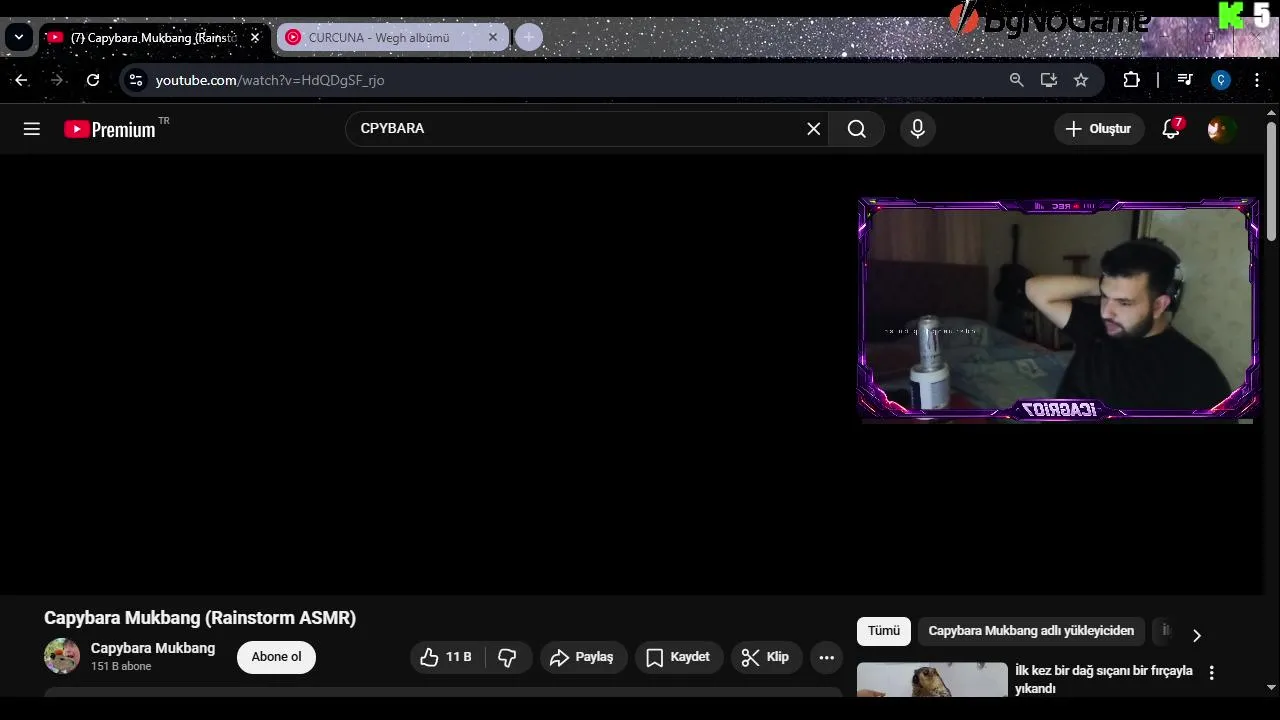Clear the CPYBARA search text
The width and height of the screenshot is (1280, 720).
(x=814, y=129)
